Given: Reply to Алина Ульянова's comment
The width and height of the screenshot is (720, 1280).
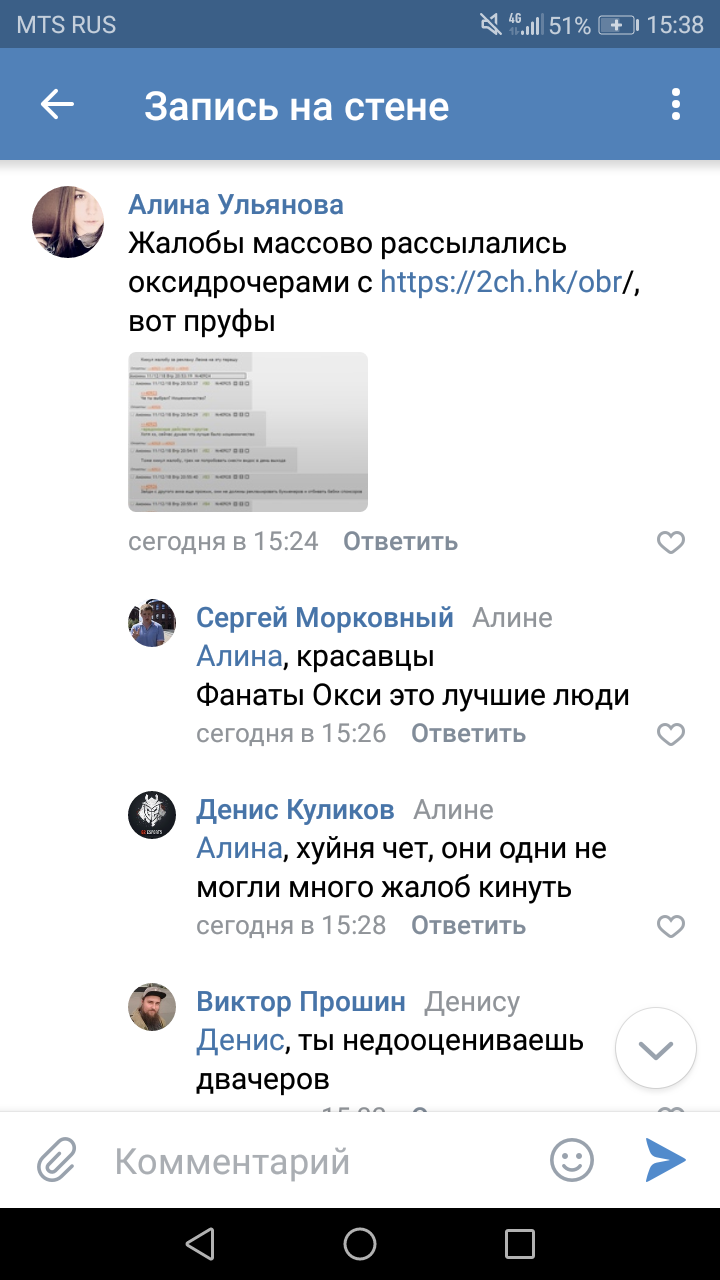Looking at the screenshot, I should coord(400,542).
